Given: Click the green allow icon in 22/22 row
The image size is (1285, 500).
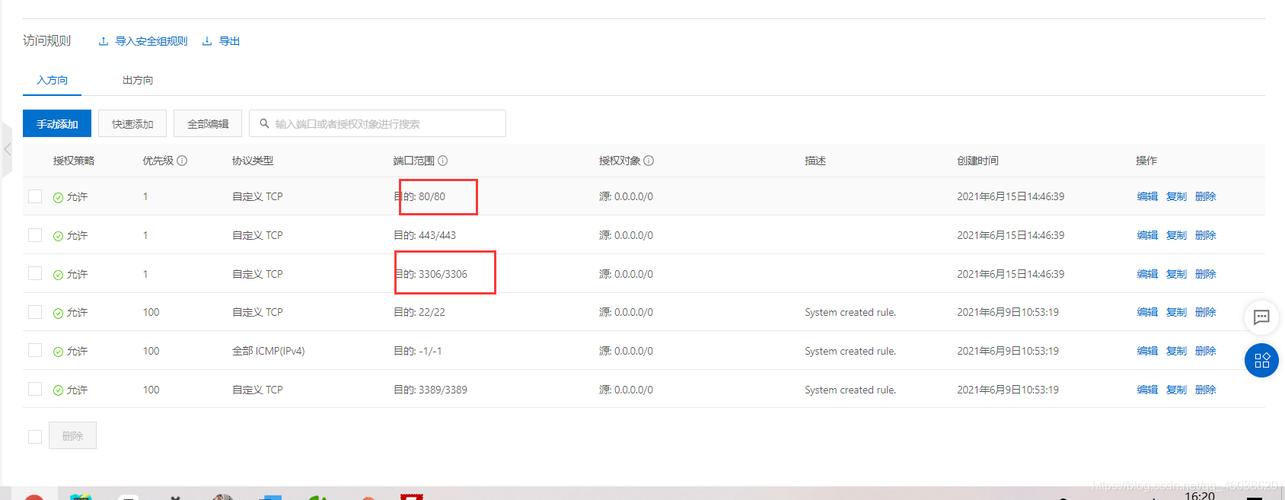Looking at the screenshot, I should click(x=58, y=313).
